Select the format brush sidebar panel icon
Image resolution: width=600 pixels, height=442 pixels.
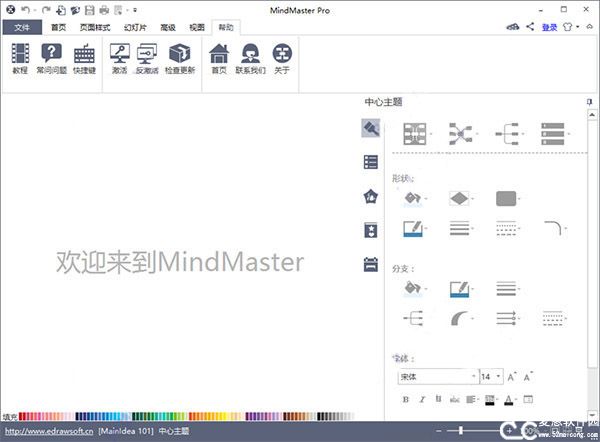(371, 128)
